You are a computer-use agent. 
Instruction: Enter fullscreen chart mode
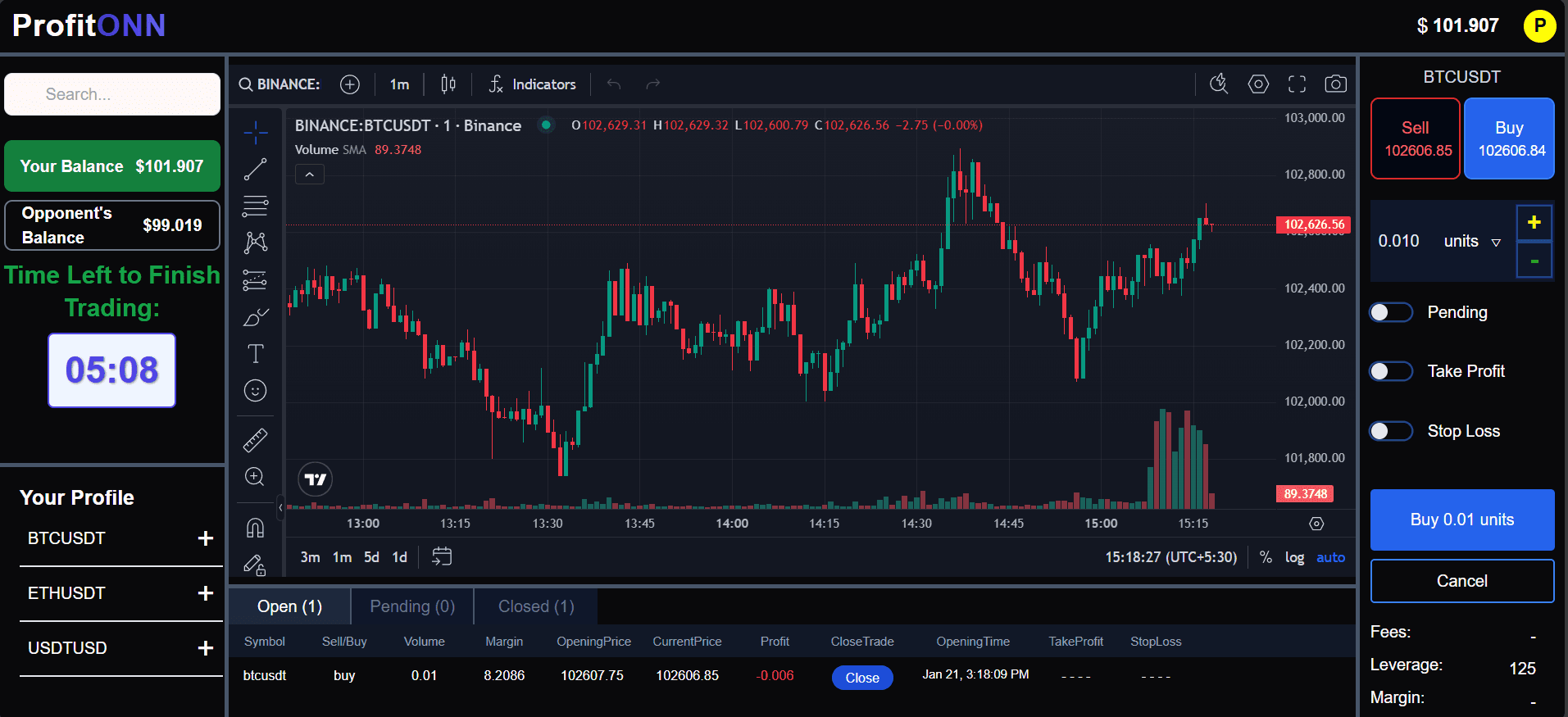point(1297,84)
